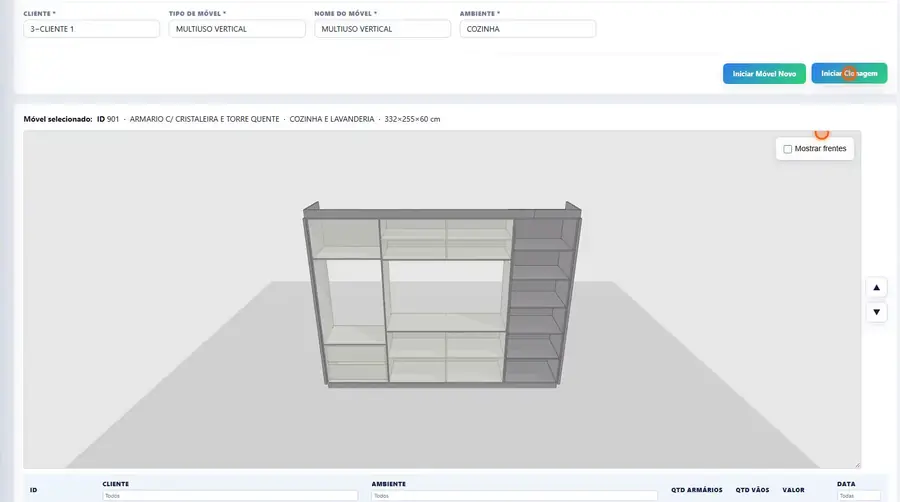The width and height of the screenshot is (900, 502).
Task: Click the Iniciar Móvel Novo button
Action: (x=764, y=73)
